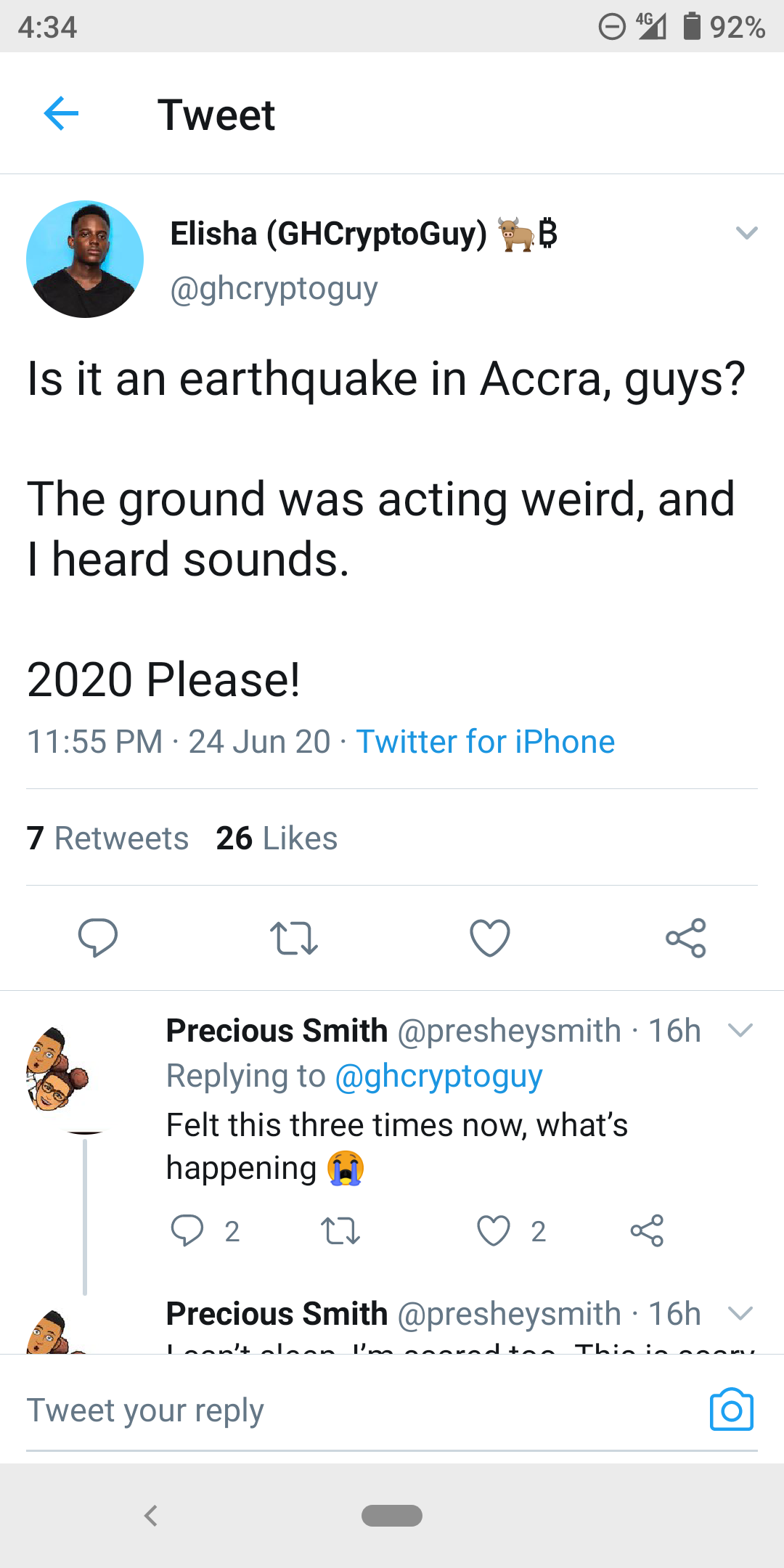
Task: View the 7 Retweets list
Action: point(107,838)
